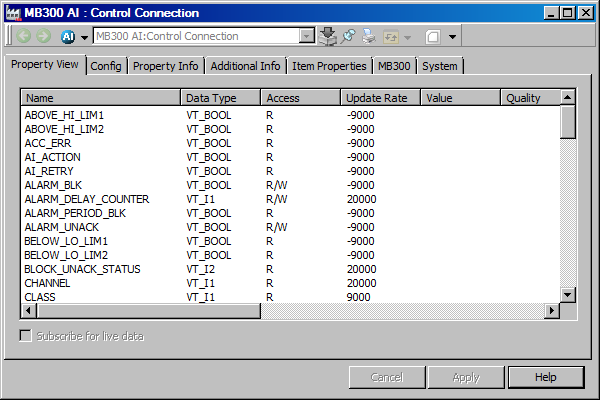Click the pushpin toolbar icon
The width and height of the screenshot is (600, 400).
point(348,36)
